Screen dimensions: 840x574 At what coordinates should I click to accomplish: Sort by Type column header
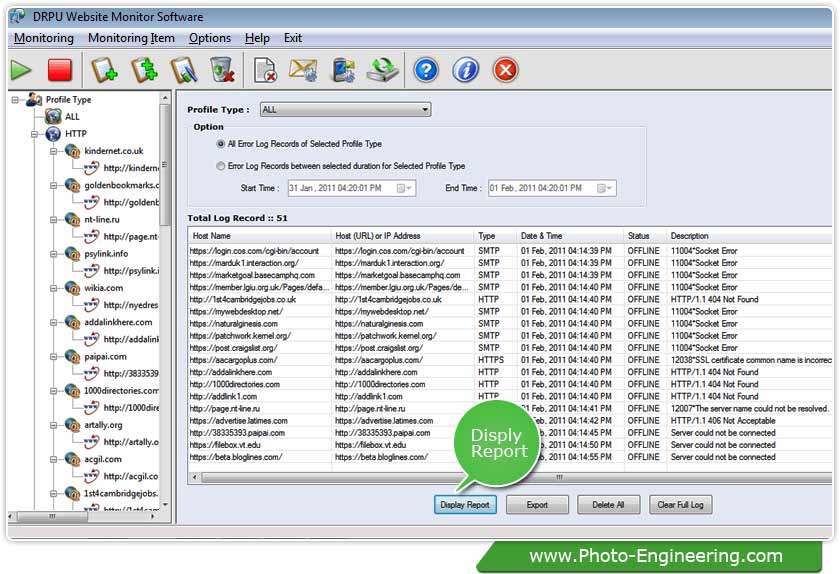pos(496,236)
